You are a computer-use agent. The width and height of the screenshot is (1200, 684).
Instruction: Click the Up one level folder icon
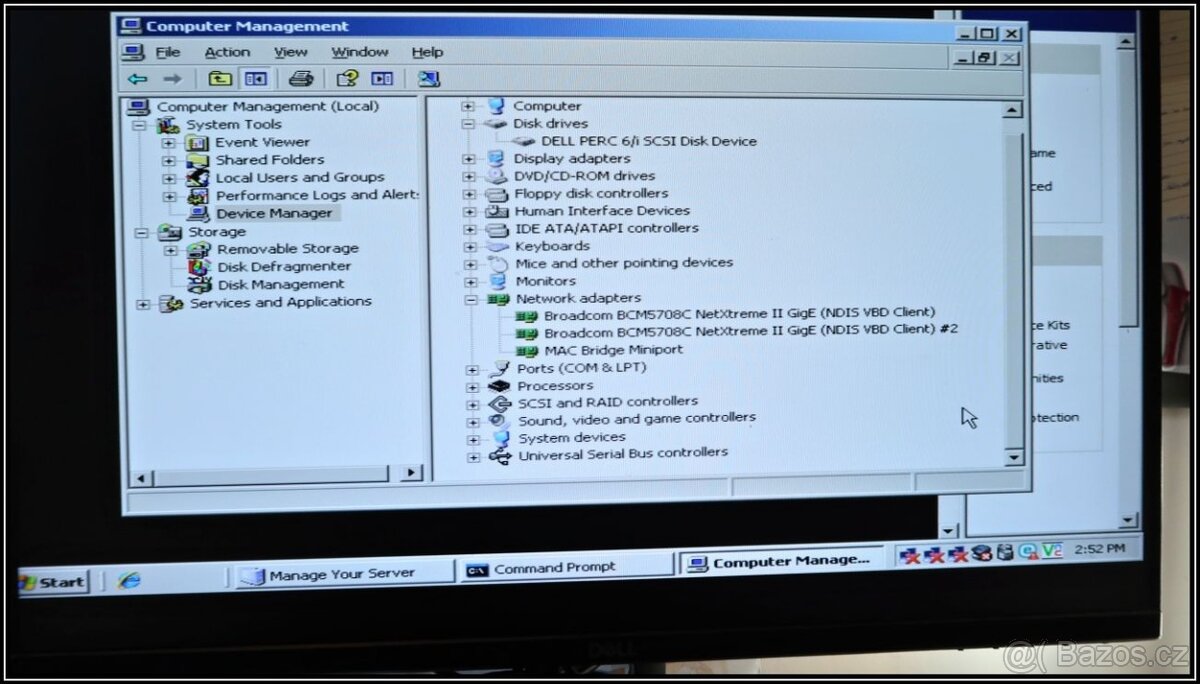[x=218, y=78]
